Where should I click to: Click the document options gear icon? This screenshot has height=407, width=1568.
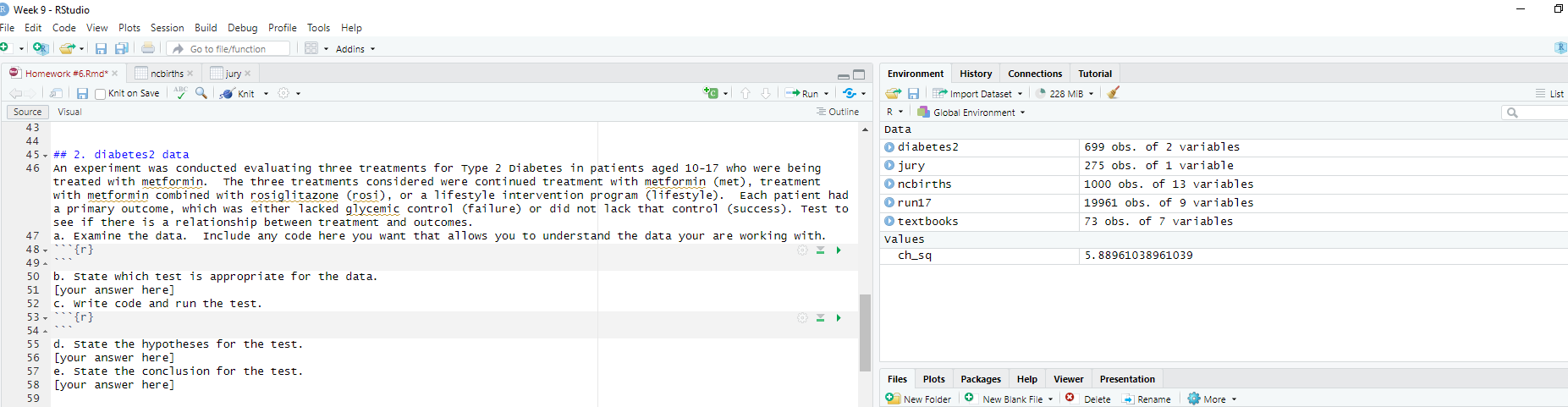tap(283, 93)
